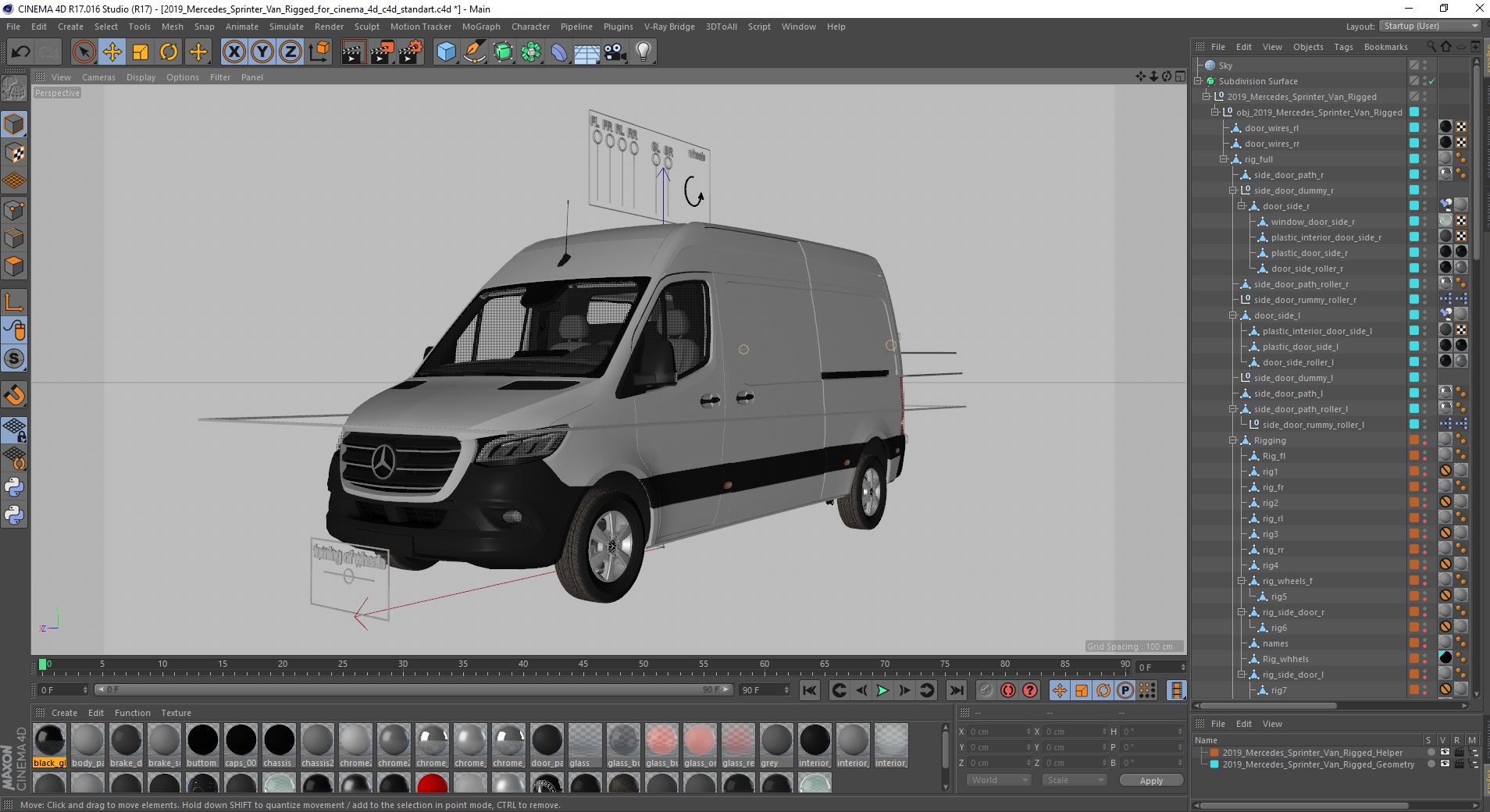Open Objects menu in Object Manager

[x=1308, y=47]
